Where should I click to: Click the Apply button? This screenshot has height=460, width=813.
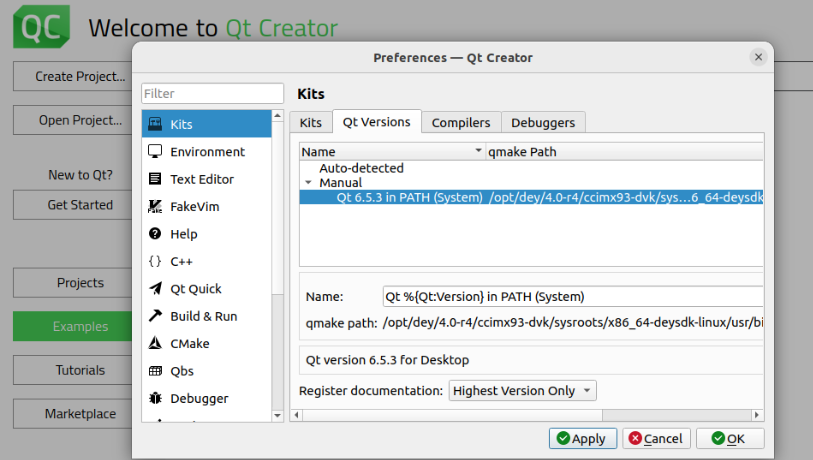583,438
